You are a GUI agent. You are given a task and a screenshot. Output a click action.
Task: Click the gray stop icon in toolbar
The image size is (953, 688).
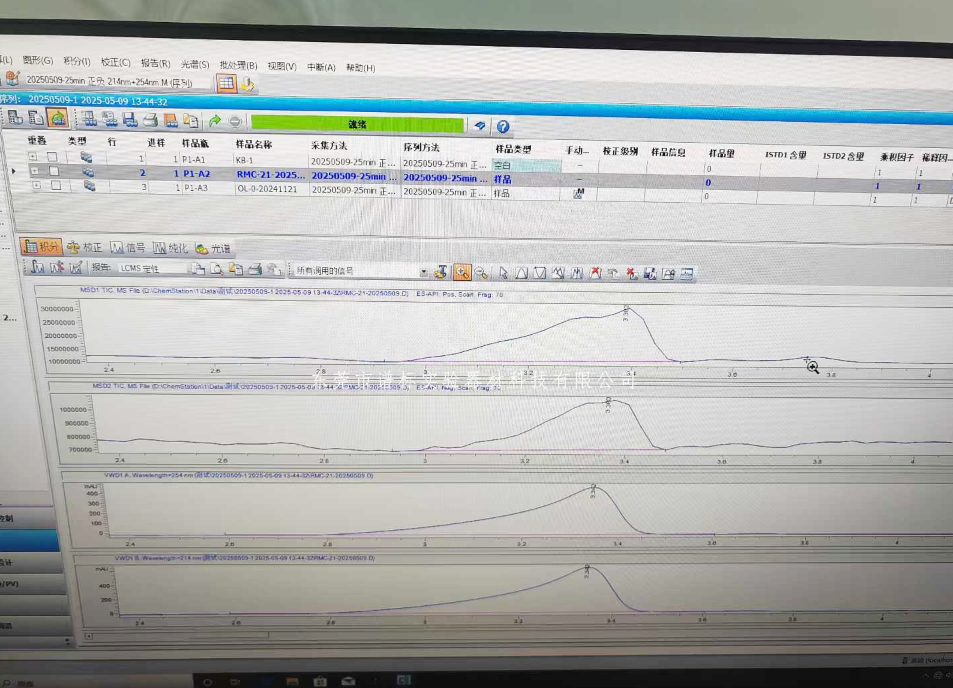234,122
